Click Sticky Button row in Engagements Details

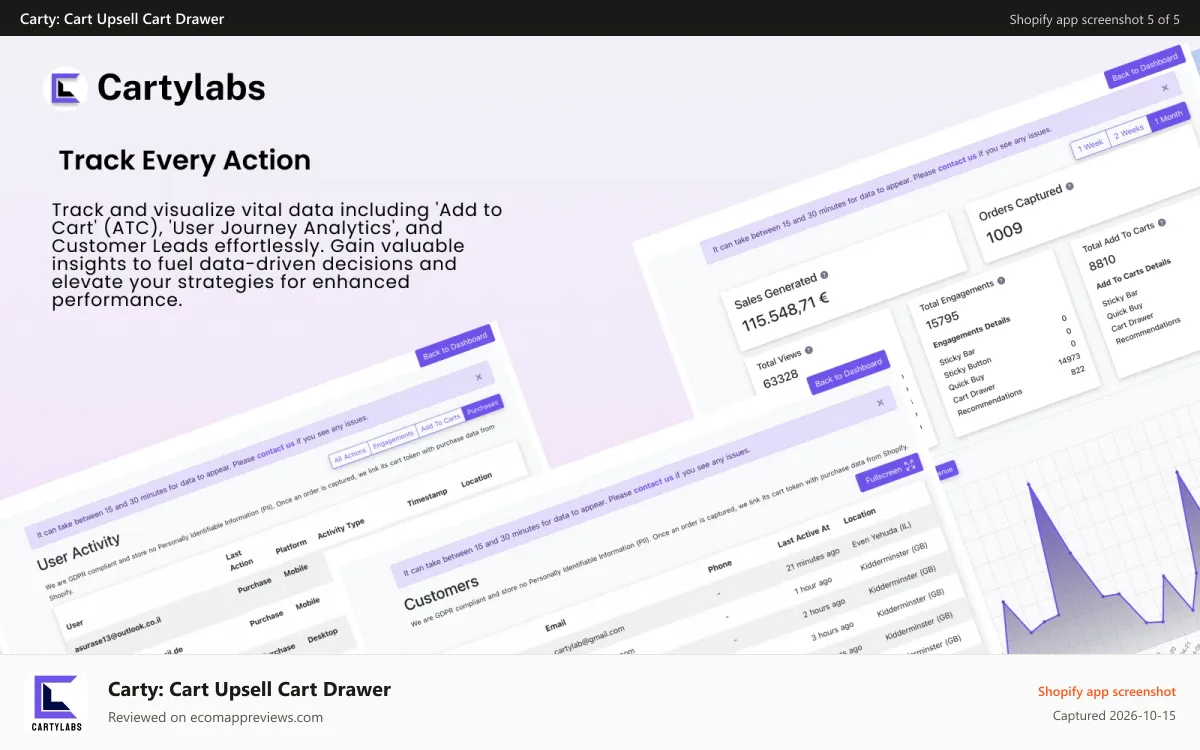coord(968,367)
